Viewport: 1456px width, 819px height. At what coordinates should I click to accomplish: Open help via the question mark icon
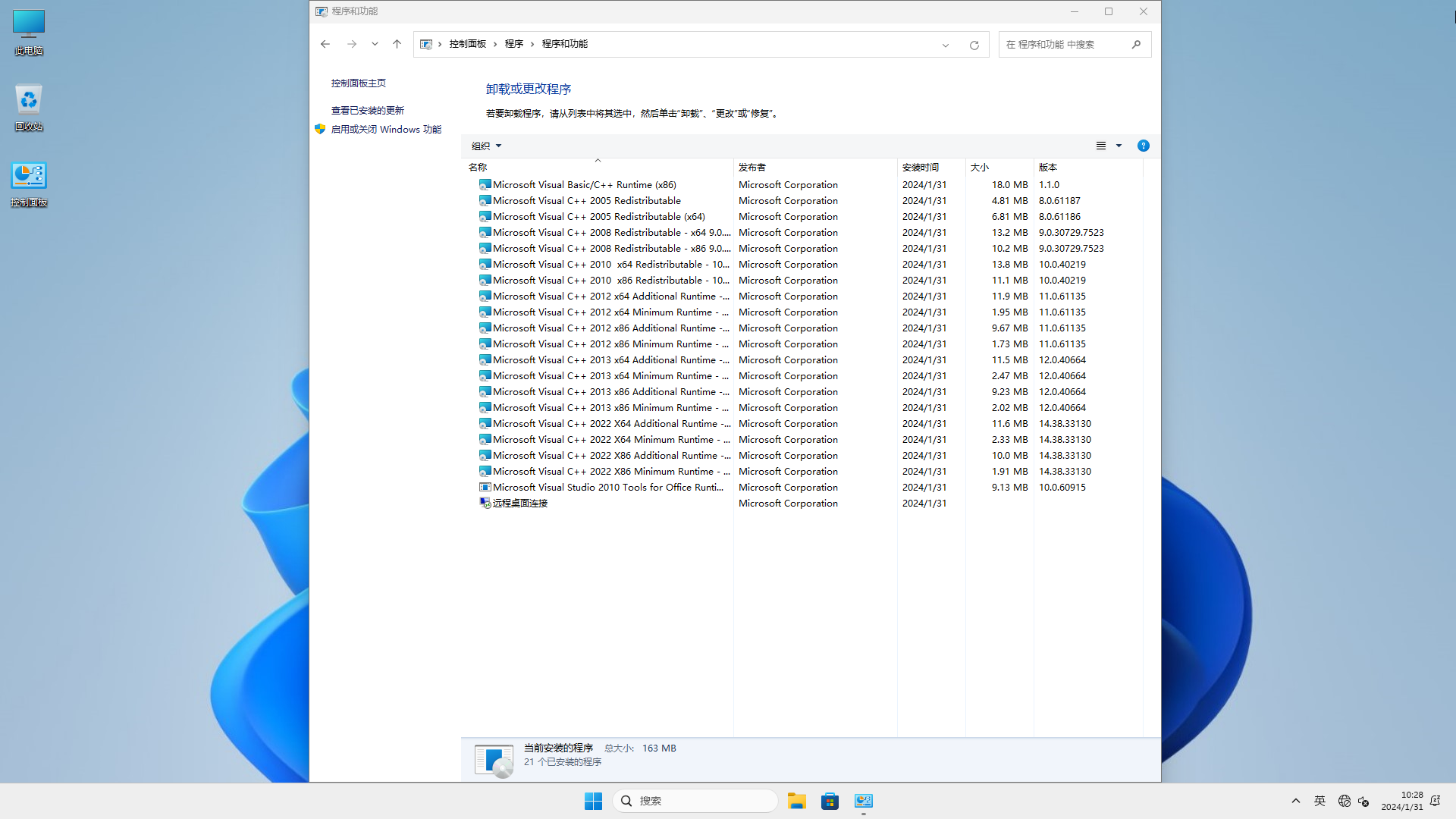[x=1143, y=145]
